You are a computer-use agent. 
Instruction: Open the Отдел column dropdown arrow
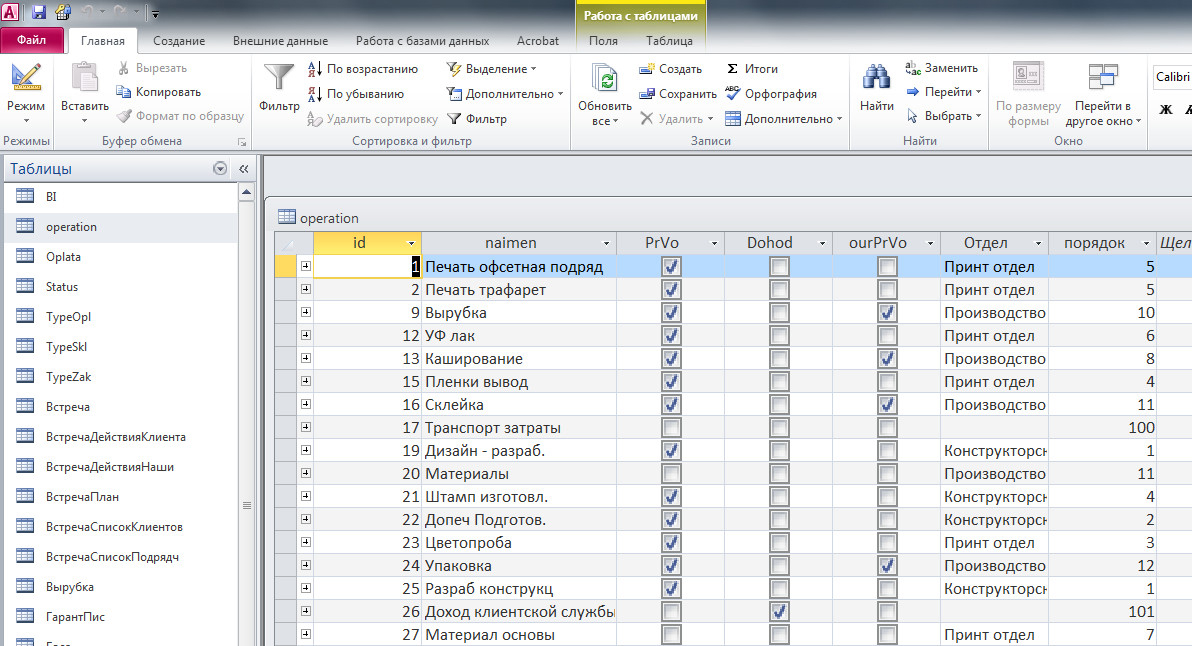click(x=1038, y=243)
